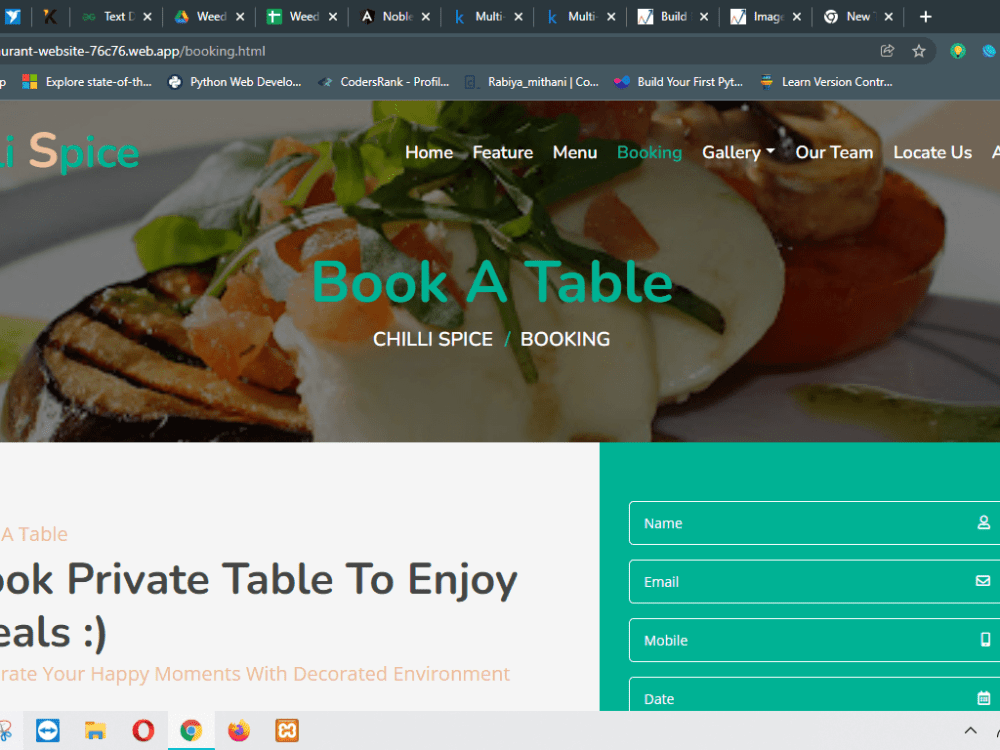Screen dimensions: 1000x750
Task: Open Menu page in navigation
Action: (x=575, y=152)
